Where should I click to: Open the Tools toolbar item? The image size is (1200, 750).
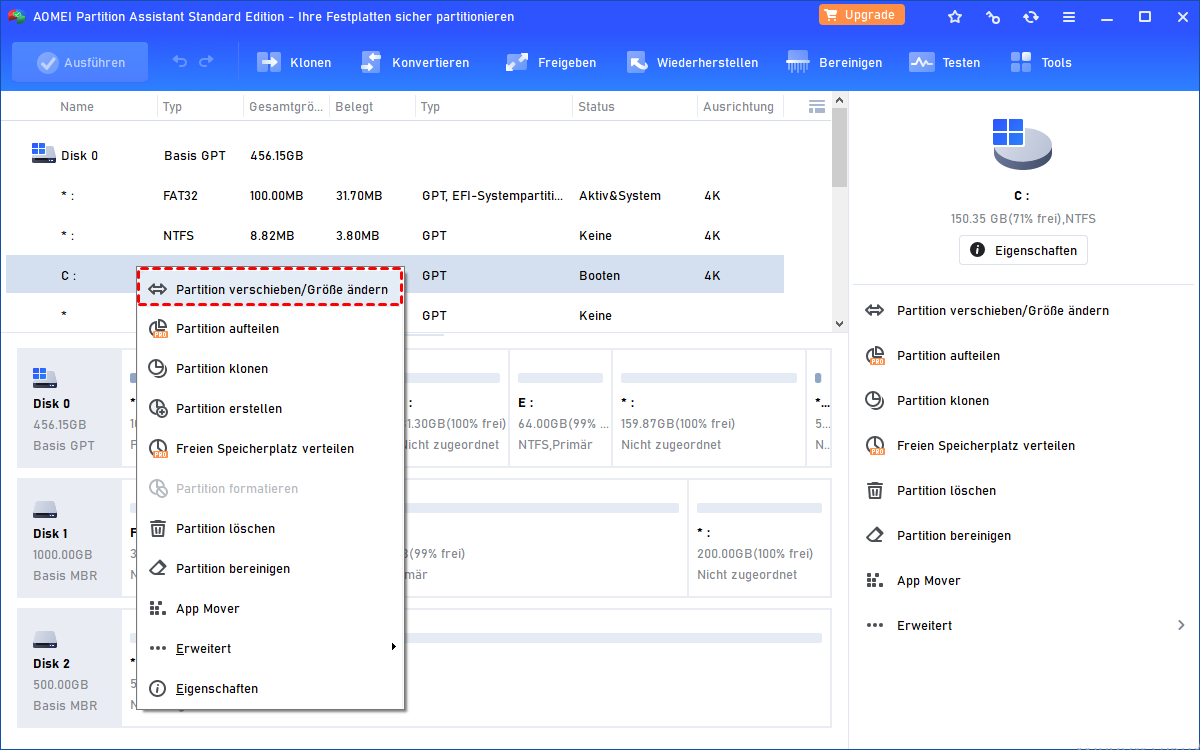[1040, 62]
